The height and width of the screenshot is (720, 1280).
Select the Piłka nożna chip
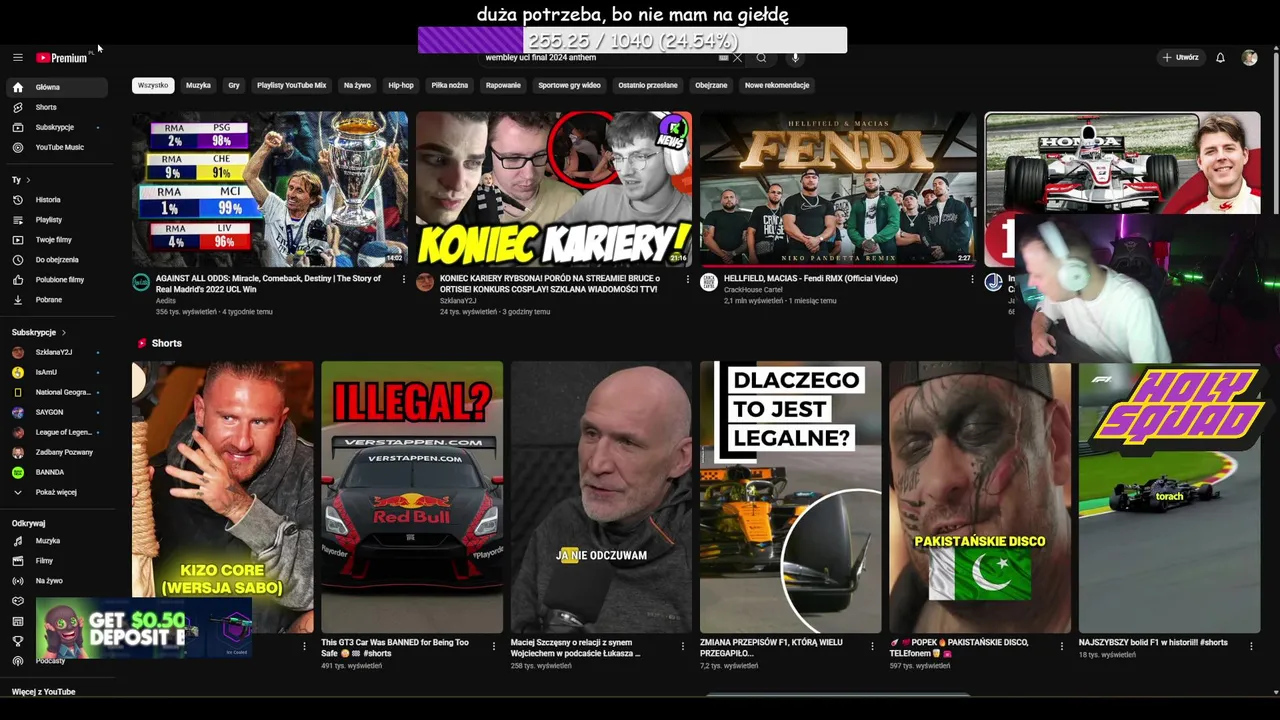click(450, 86)
